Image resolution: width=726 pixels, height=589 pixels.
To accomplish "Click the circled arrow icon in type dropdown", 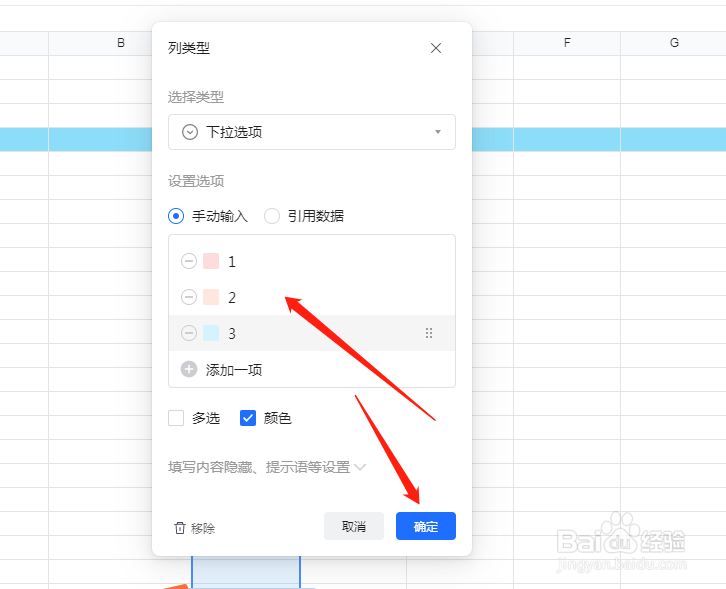I will tap(190, 132).
